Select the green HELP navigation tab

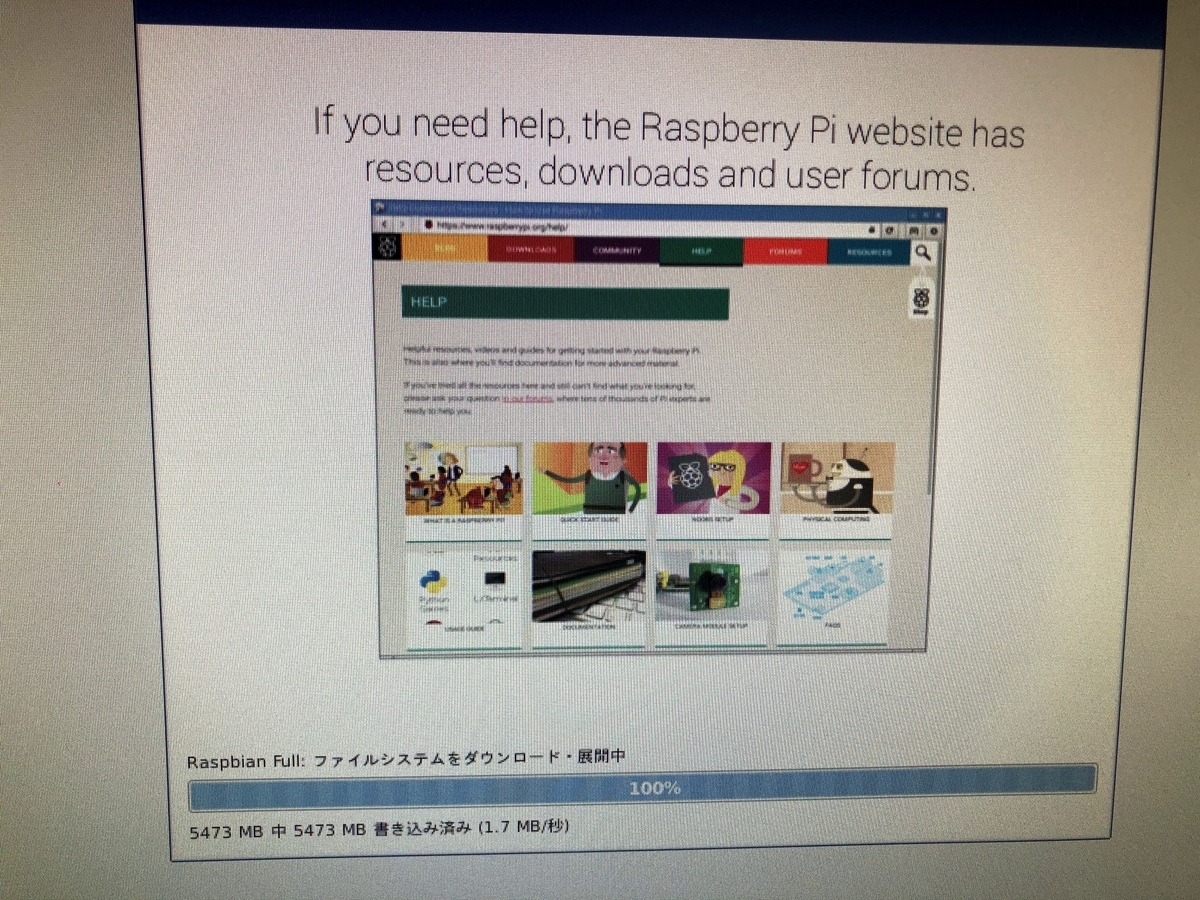point(701,252)
